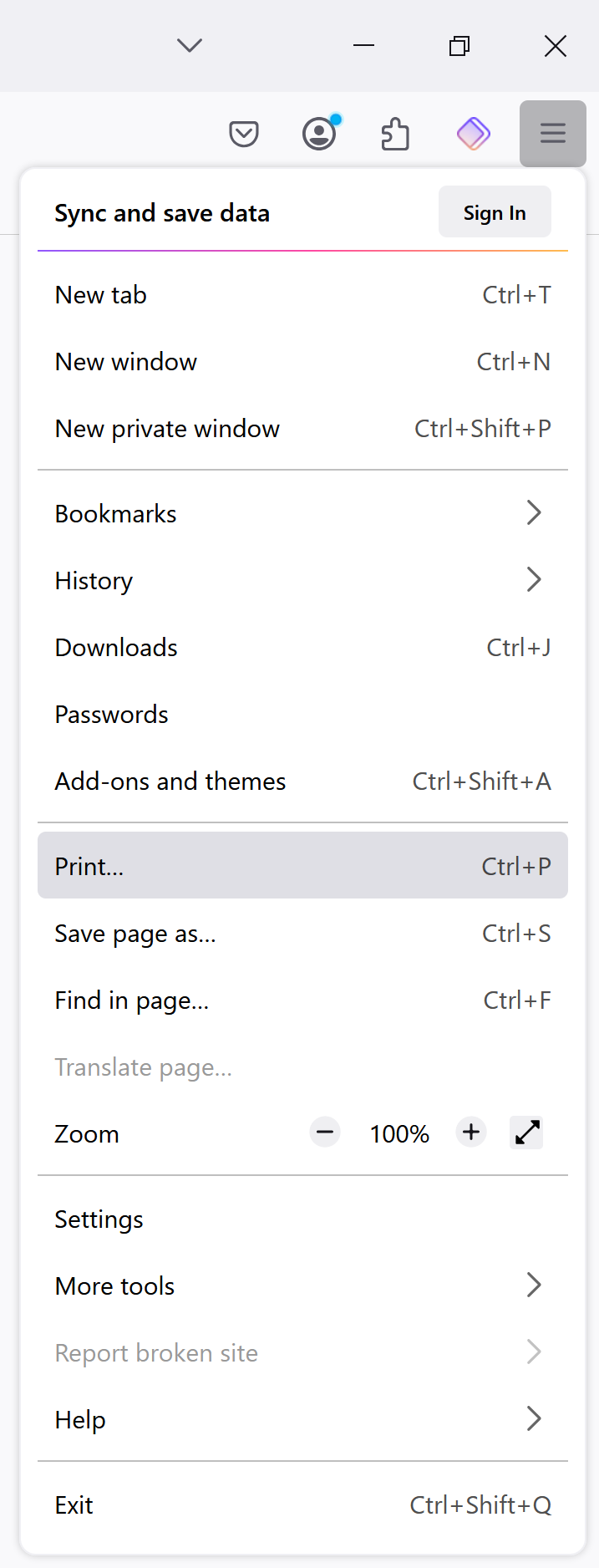Image resolution: width=599 pixels, height=1568 pixels.
Task: Sign In to sync and save data
Action: [494, 212]
